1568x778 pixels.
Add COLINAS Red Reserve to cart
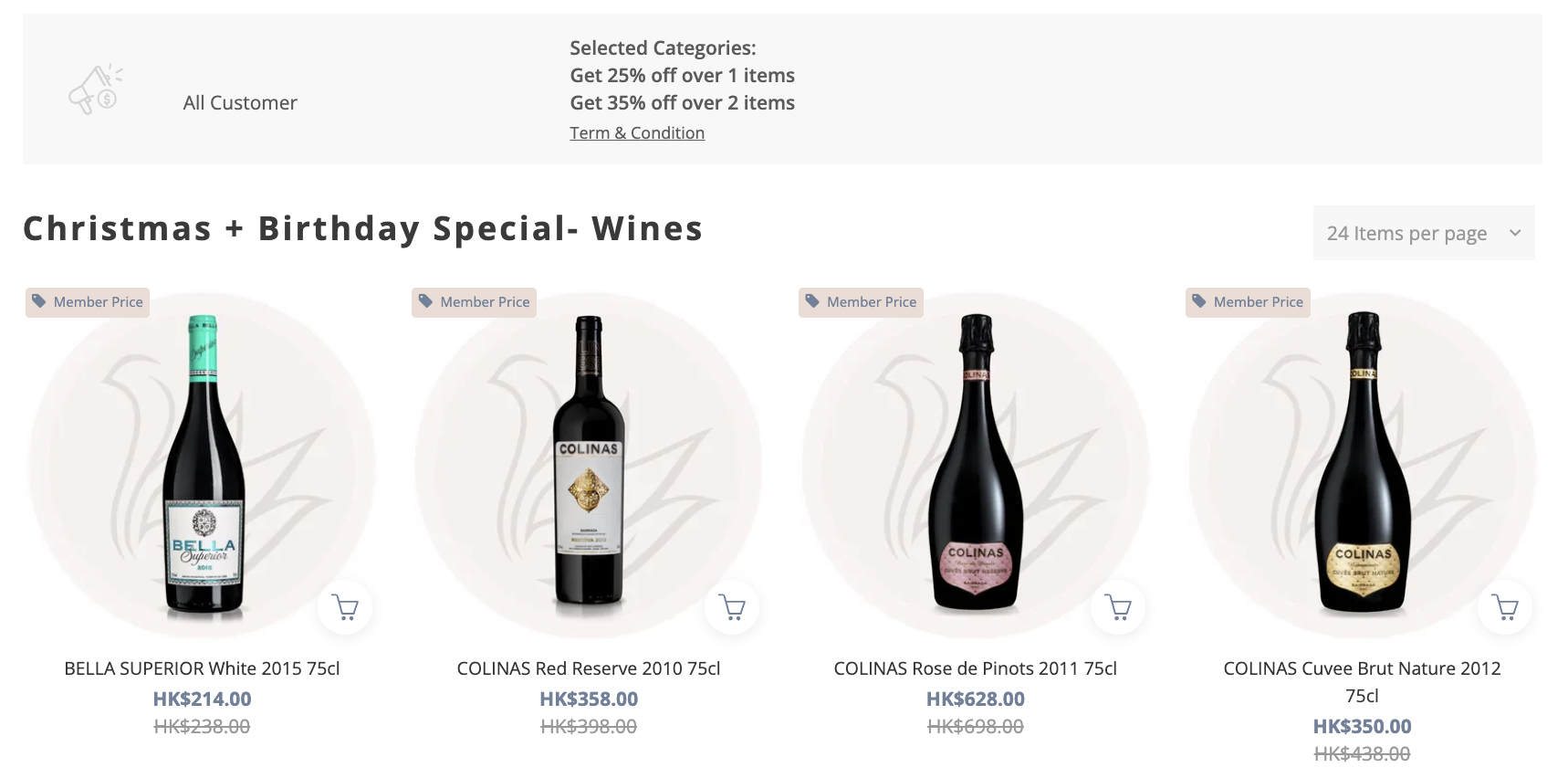pyautogui.click(x=732, y=607)
